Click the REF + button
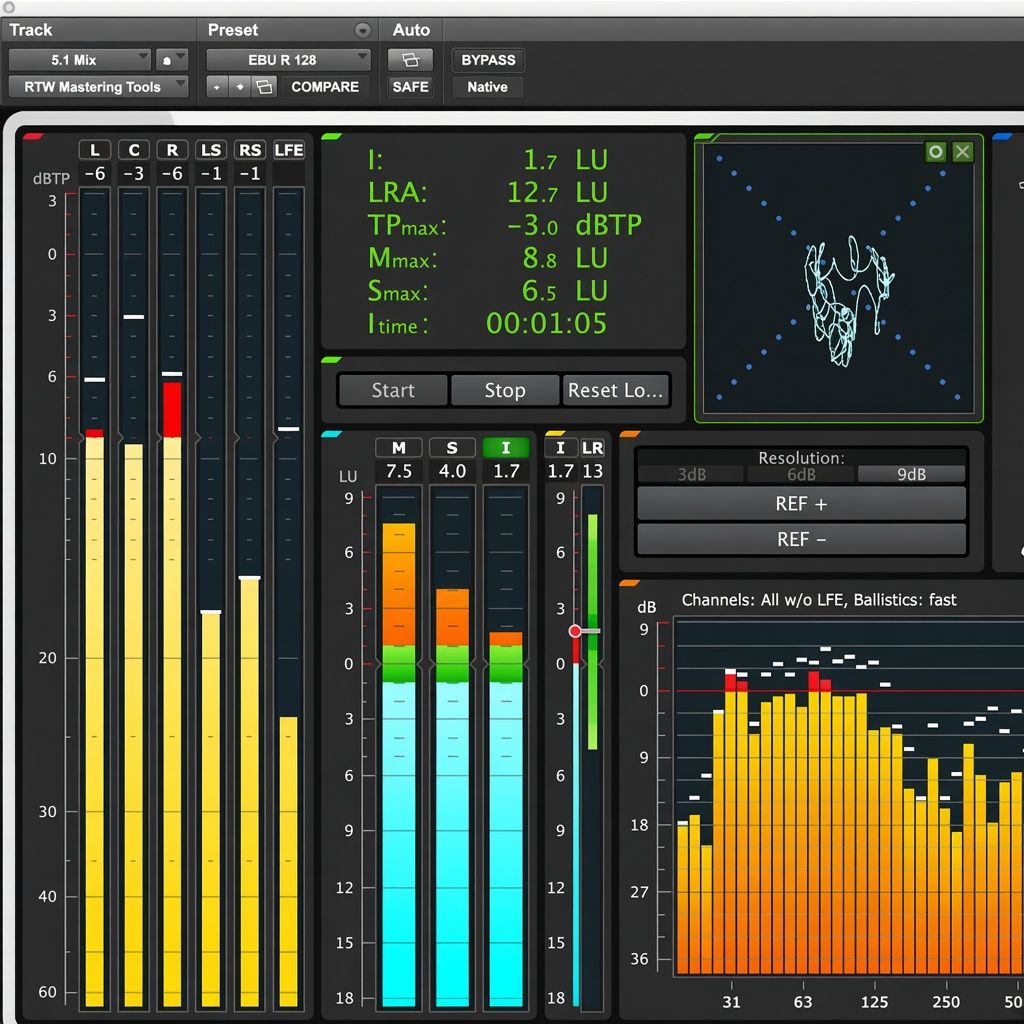The image size is (1024, 1024). 801,504
